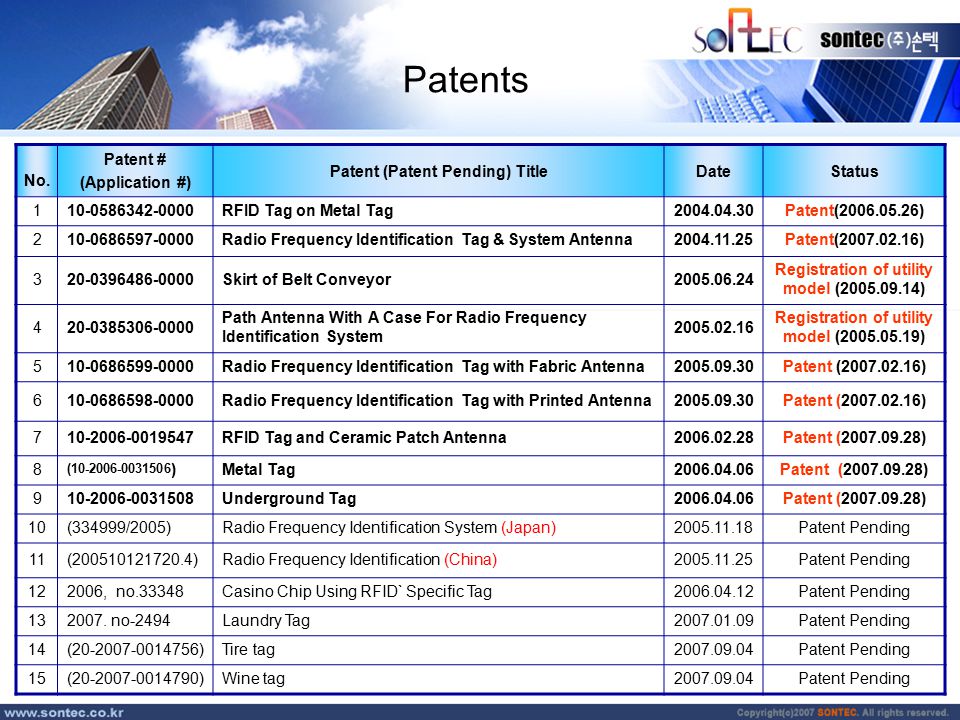Viewport: 960px width, 720px height.
Task: Click the 'Metal Tag' title in row 8
Action: 258,470
